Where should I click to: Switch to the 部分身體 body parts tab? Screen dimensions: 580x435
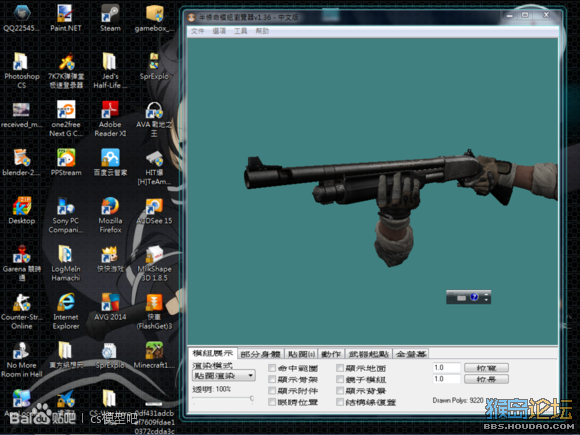pyautogui.click(x=260, y=354)
